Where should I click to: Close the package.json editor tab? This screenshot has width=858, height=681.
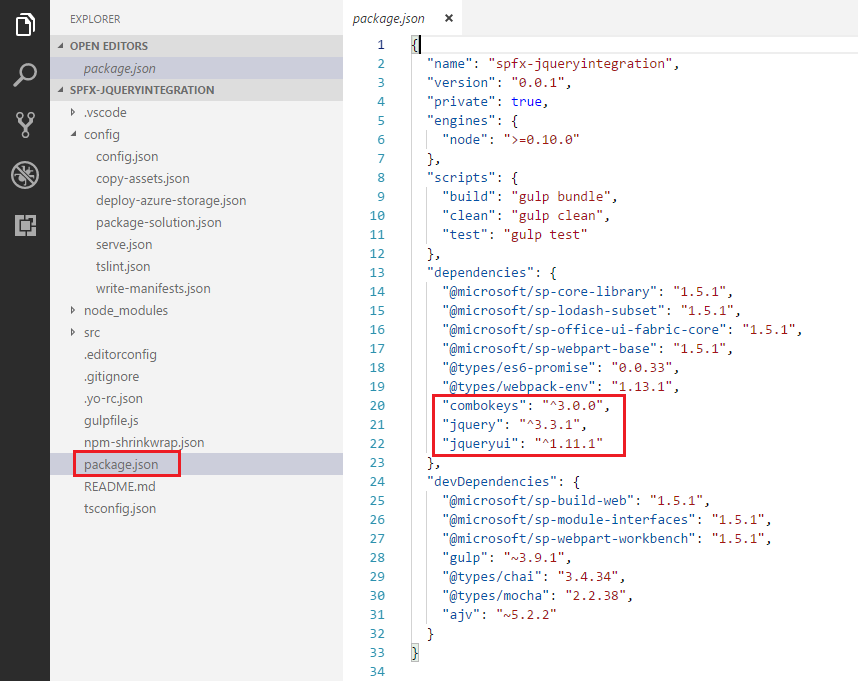(x=448, y=19)
